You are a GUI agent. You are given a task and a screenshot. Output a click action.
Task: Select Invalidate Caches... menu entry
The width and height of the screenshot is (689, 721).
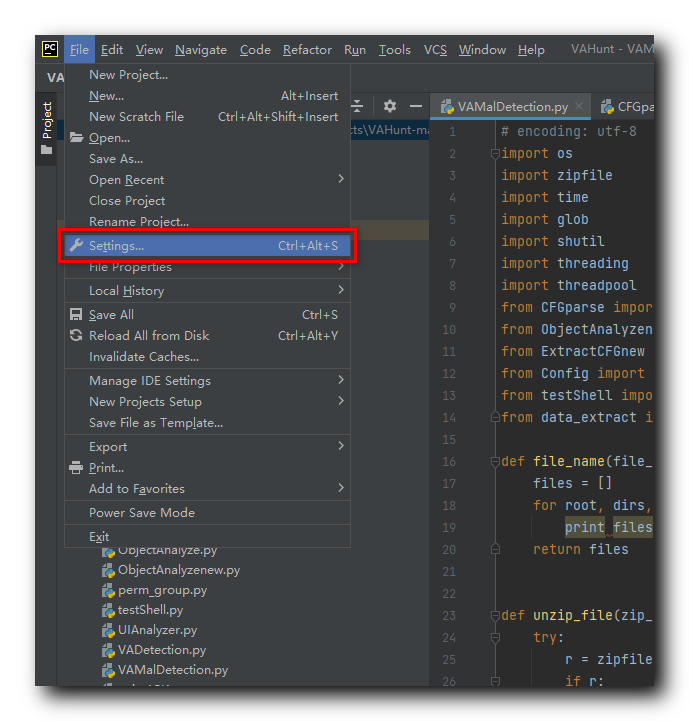tap(207, 356)
